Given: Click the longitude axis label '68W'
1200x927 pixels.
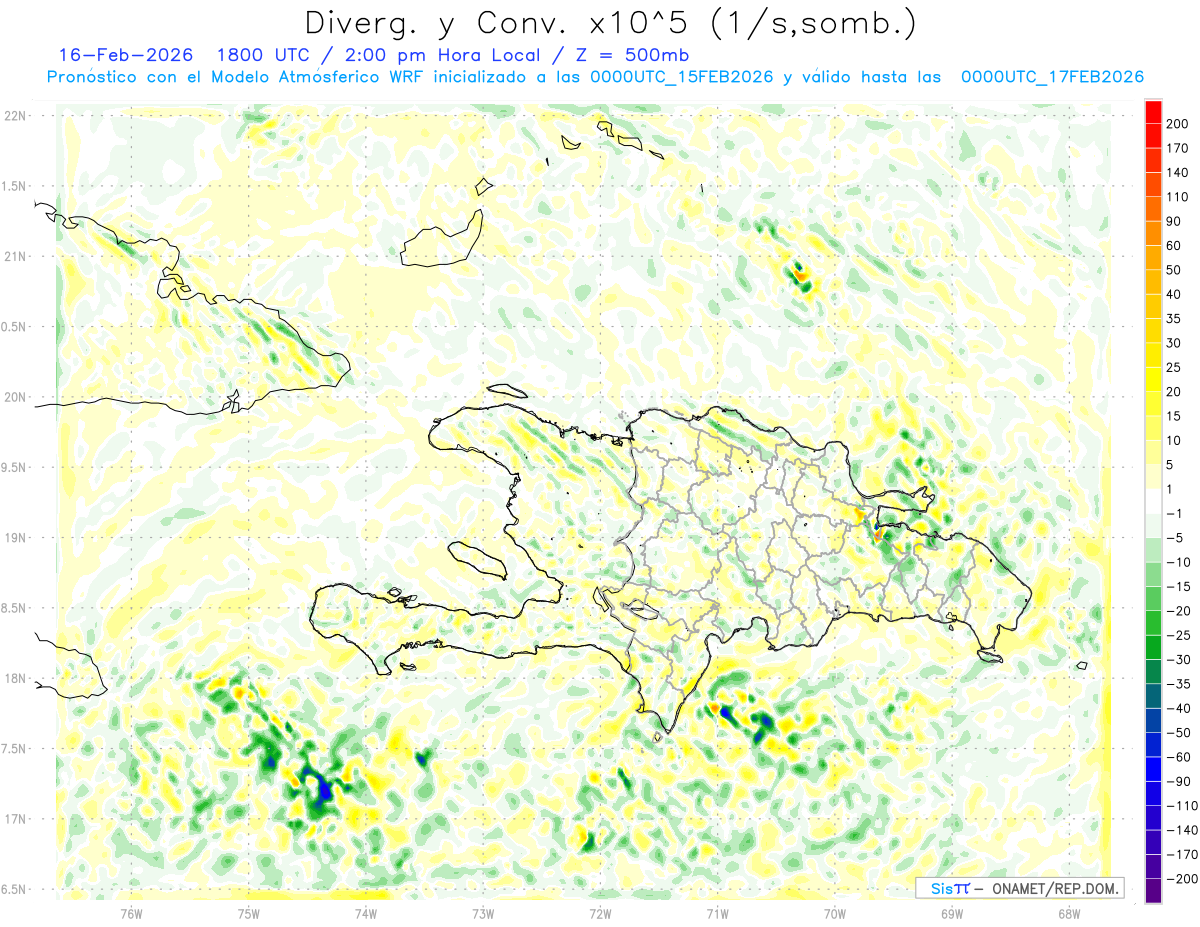Looking at the screenshot, I should click(x=1069, y=913).
